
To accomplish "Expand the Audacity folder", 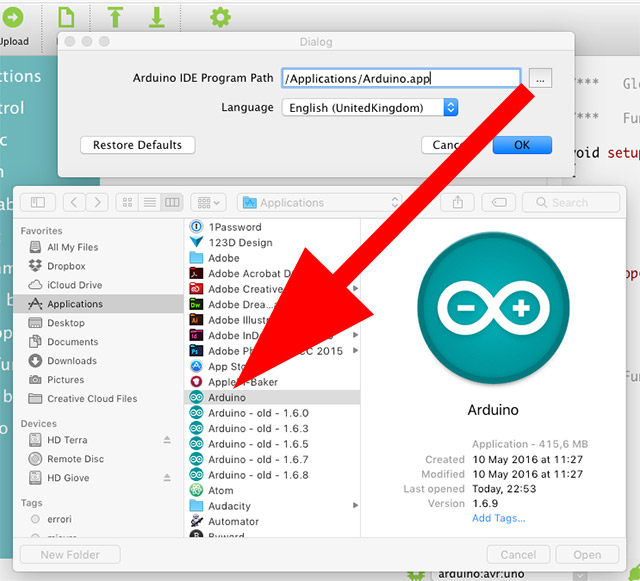I will 355,506.
